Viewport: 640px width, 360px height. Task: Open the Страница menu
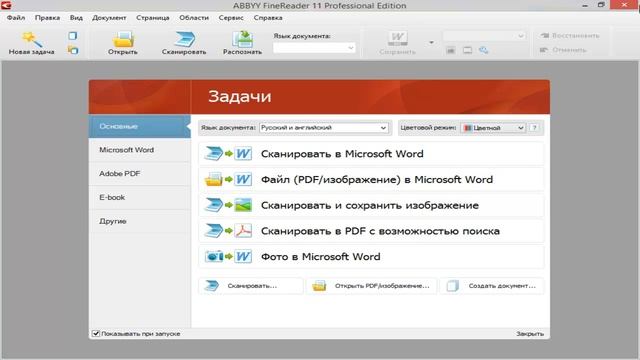pyautogui.click(x=153, y=18)
